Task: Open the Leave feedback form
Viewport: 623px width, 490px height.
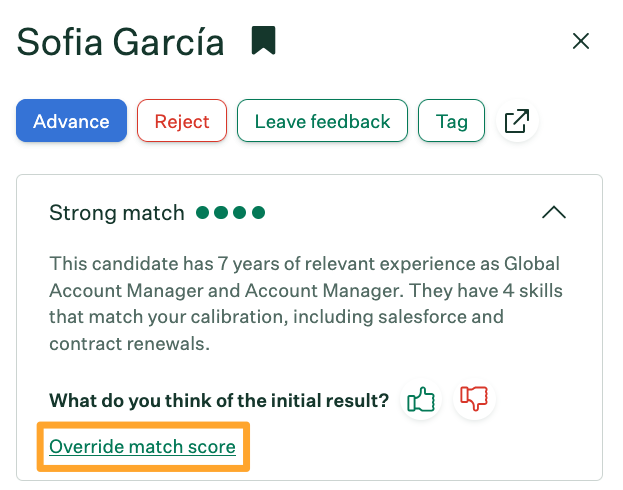Action: pos(322,122)
